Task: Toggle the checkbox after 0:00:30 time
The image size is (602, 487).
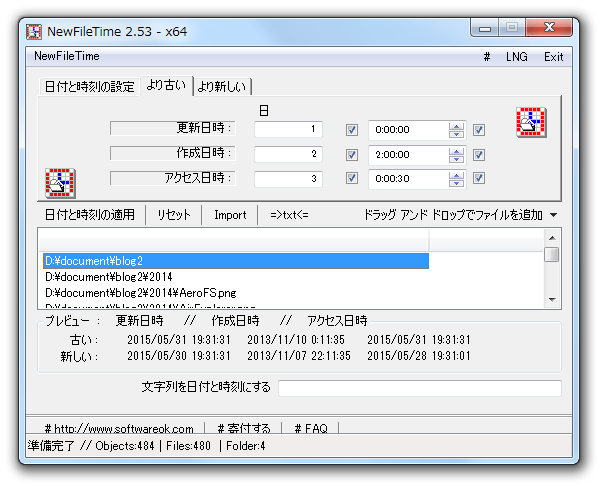Action: [x=479, y=178]
